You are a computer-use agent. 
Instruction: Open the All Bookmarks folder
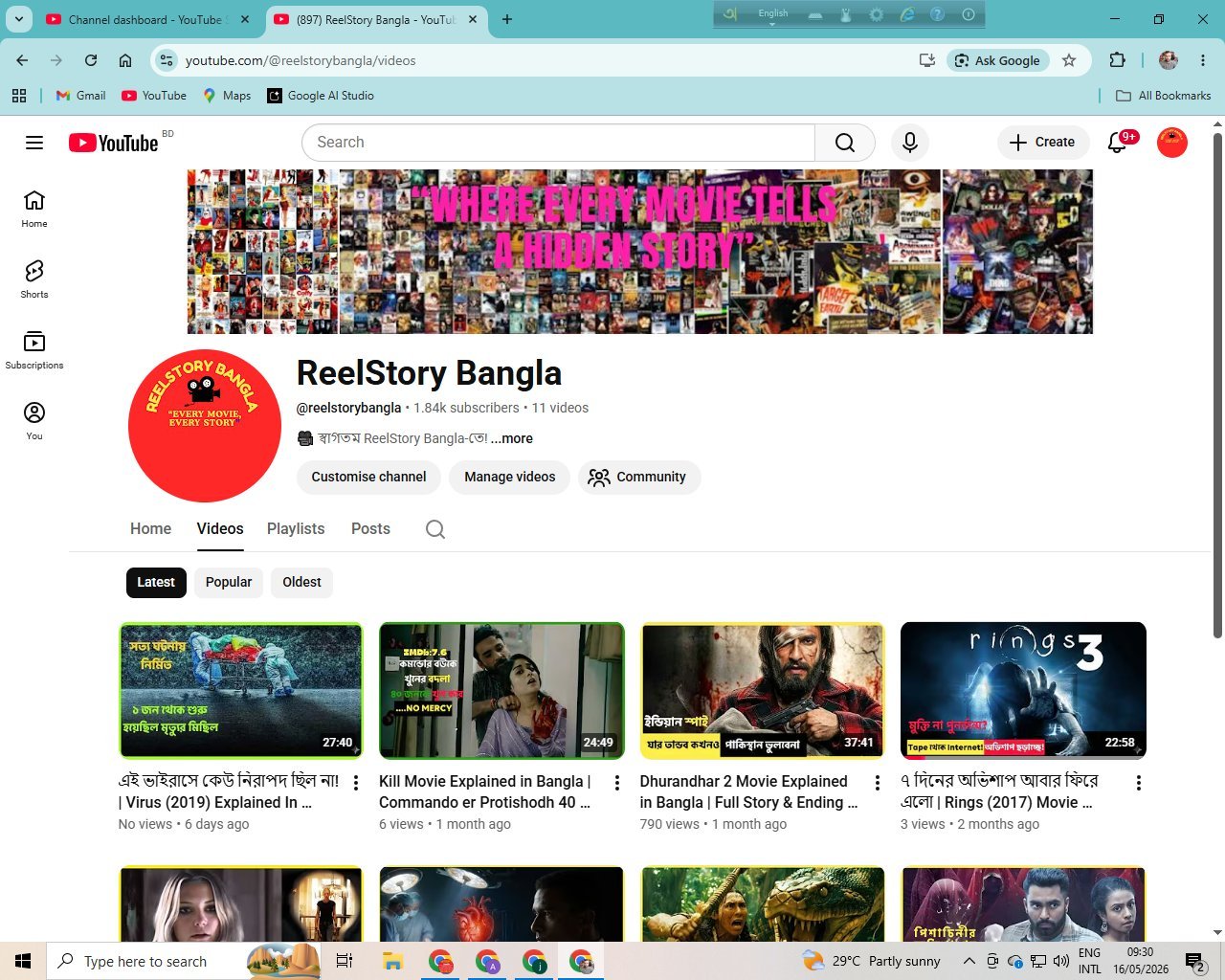[x=1164, y=96]
